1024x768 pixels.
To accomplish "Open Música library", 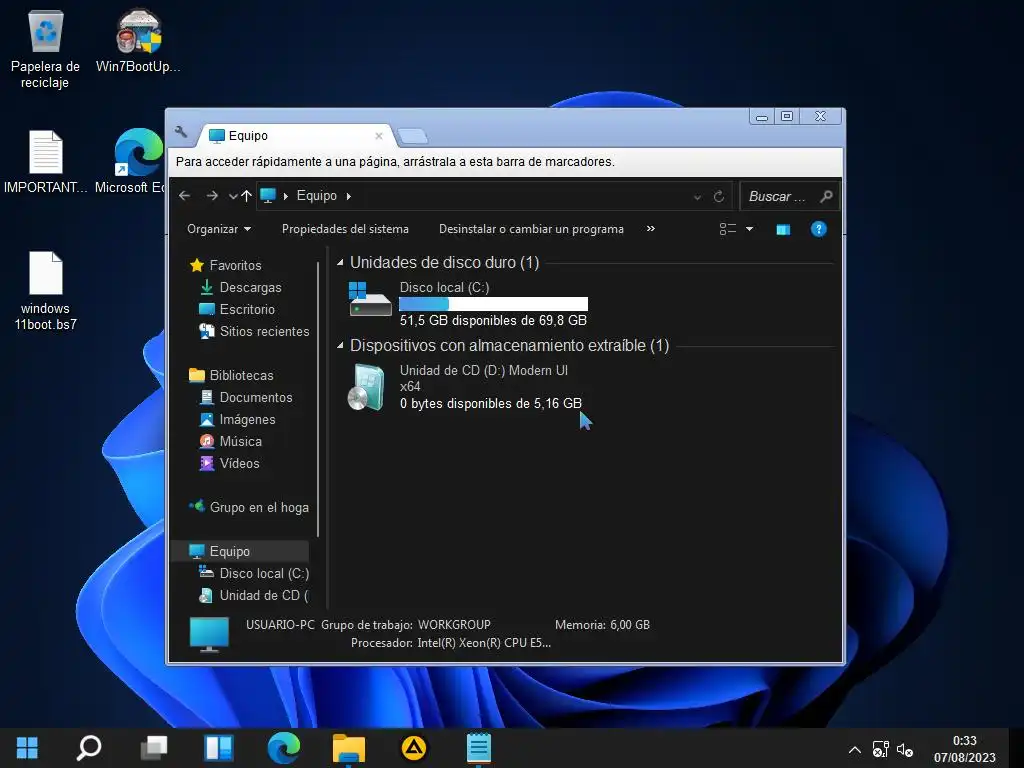I will click(231, 441).
